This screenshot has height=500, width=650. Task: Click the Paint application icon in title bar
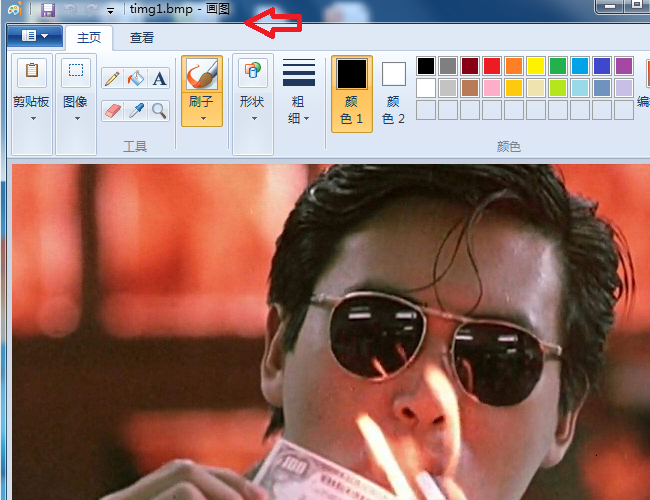[x=15, y=9]
